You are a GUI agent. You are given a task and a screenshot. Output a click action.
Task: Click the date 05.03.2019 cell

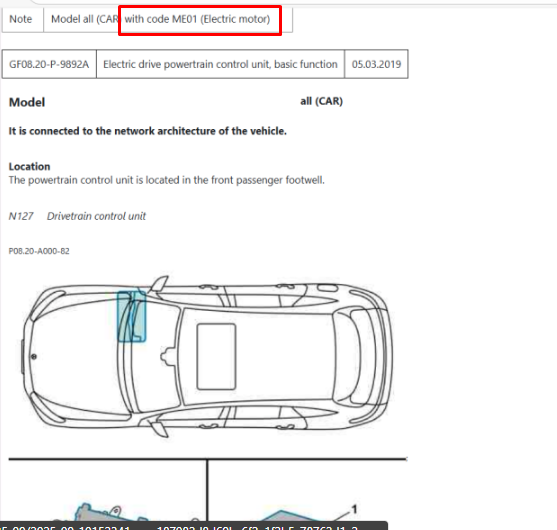(376, 64)
